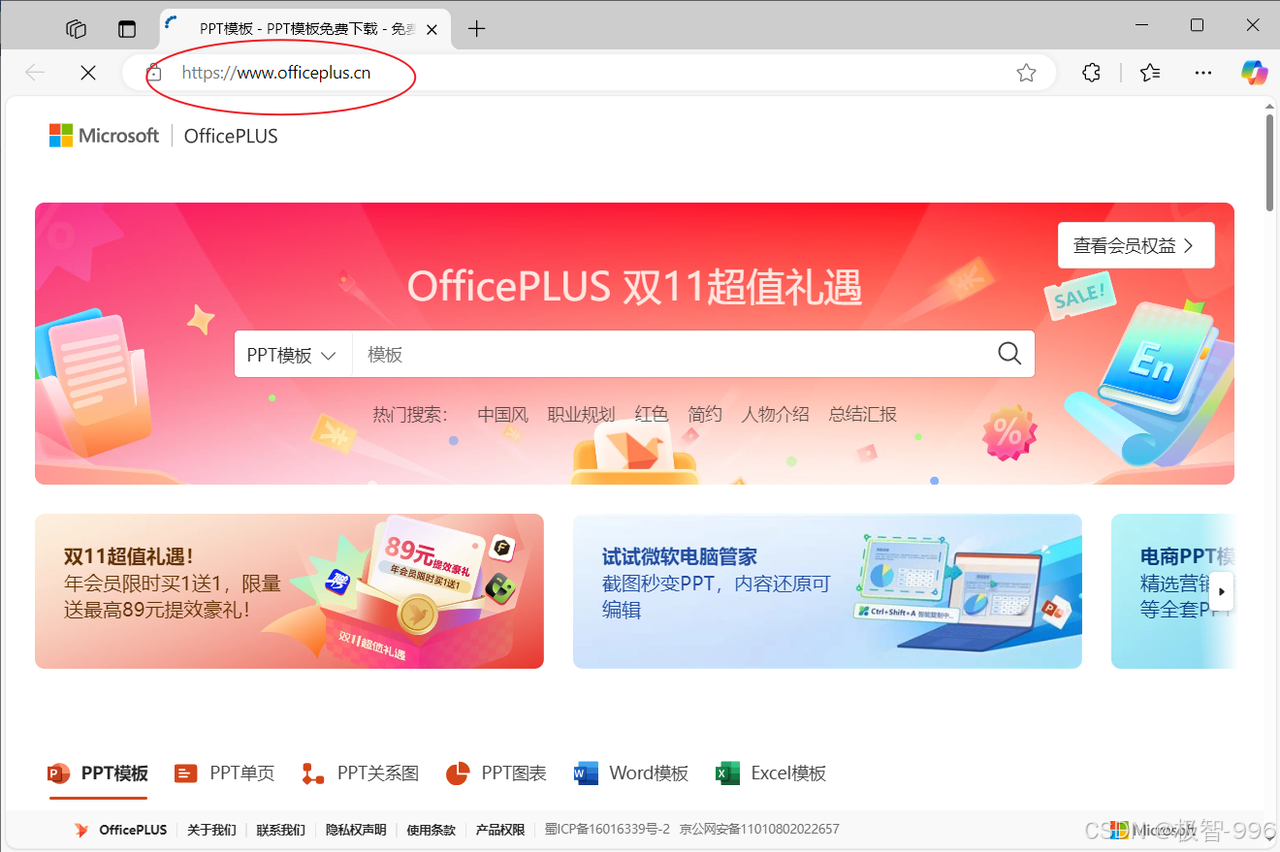Click 查看会员权益 button
Screen dimensions: 1280x852
(x=1136, y=245)
